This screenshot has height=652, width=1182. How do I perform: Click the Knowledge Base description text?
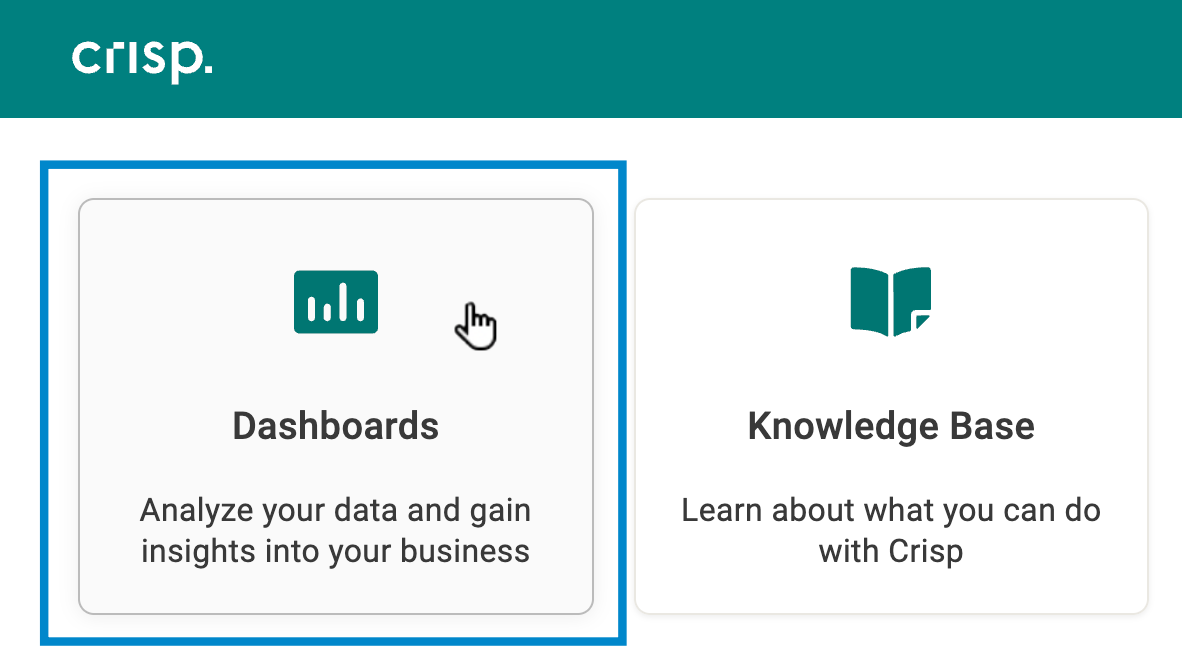890,530
